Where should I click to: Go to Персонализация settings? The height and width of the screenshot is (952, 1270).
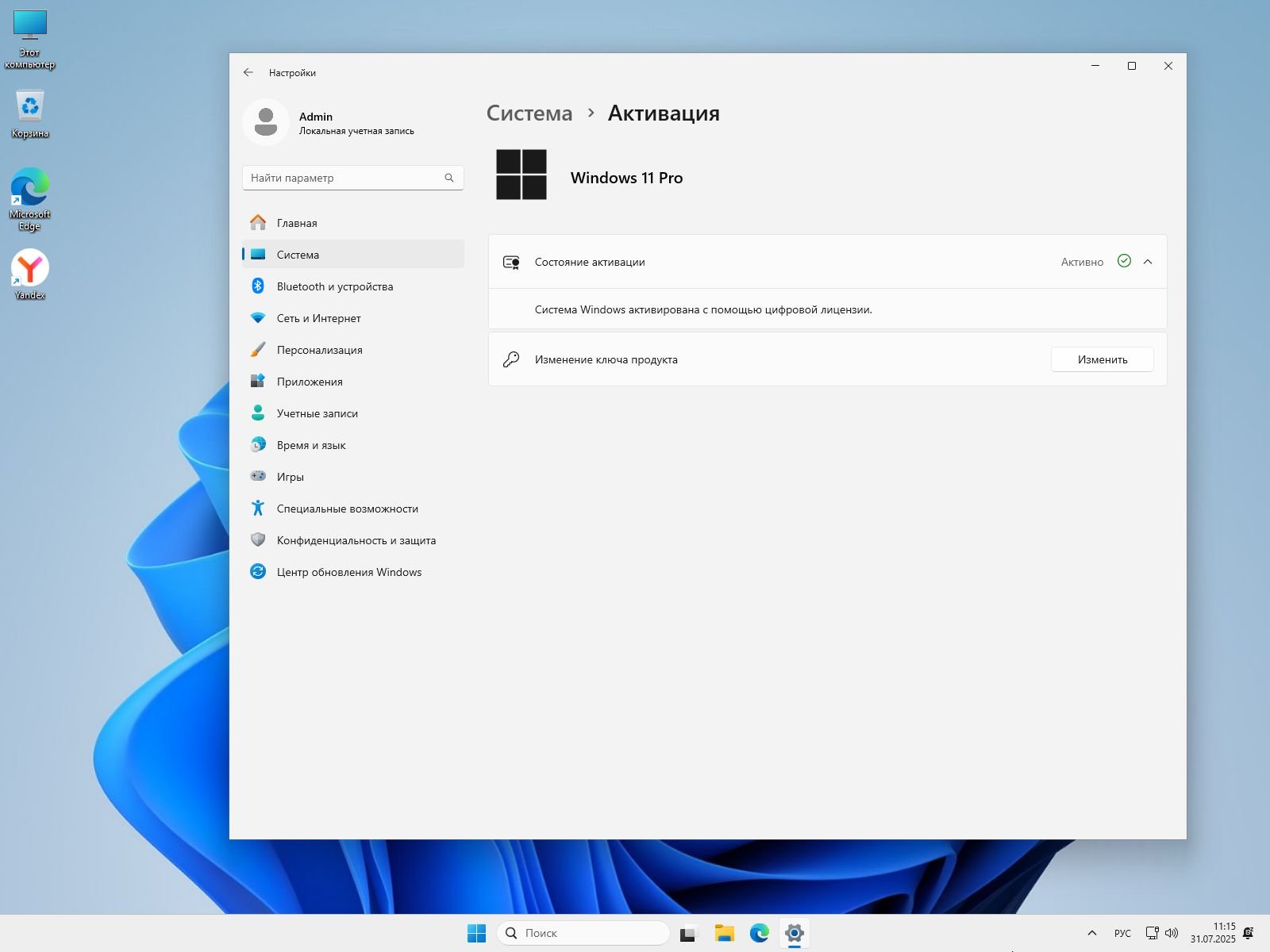[x=353, y=350]
